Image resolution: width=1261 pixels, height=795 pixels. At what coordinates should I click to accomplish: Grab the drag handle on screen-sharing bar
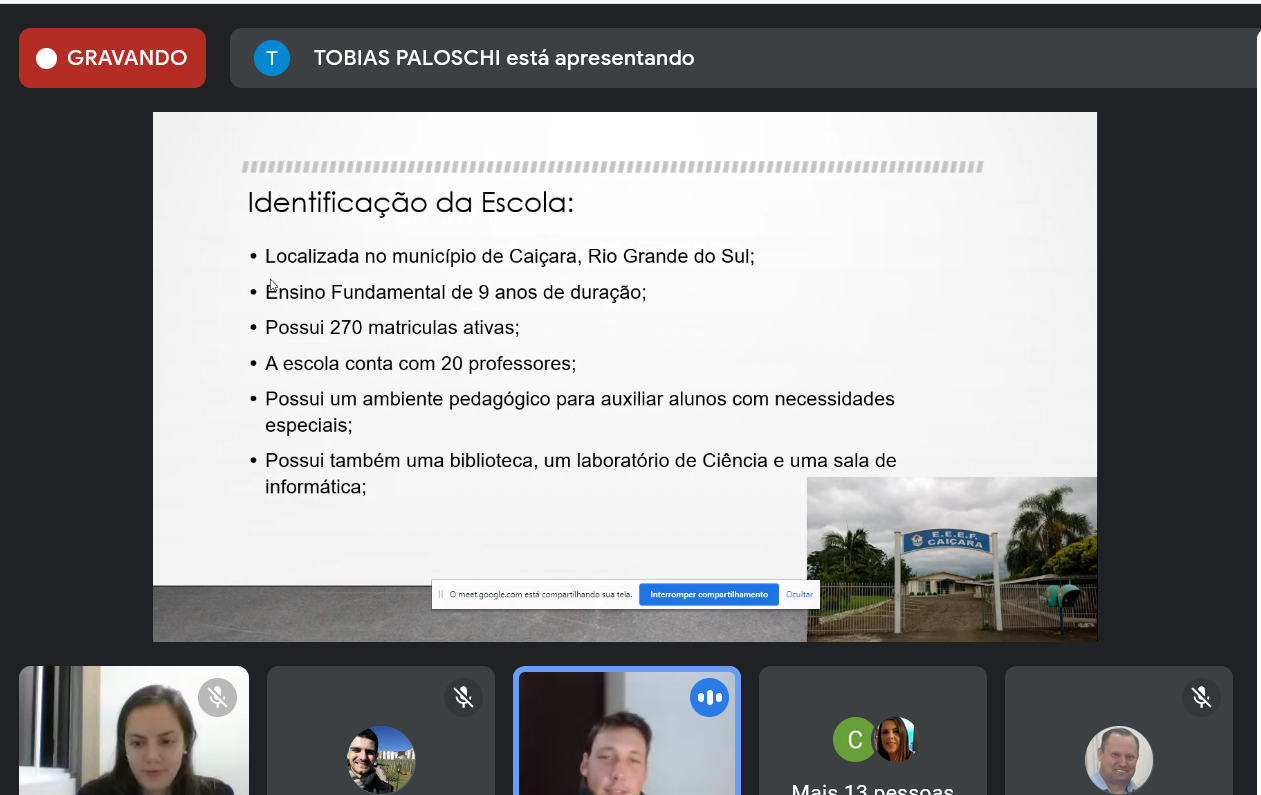click(x=440, y=594)
